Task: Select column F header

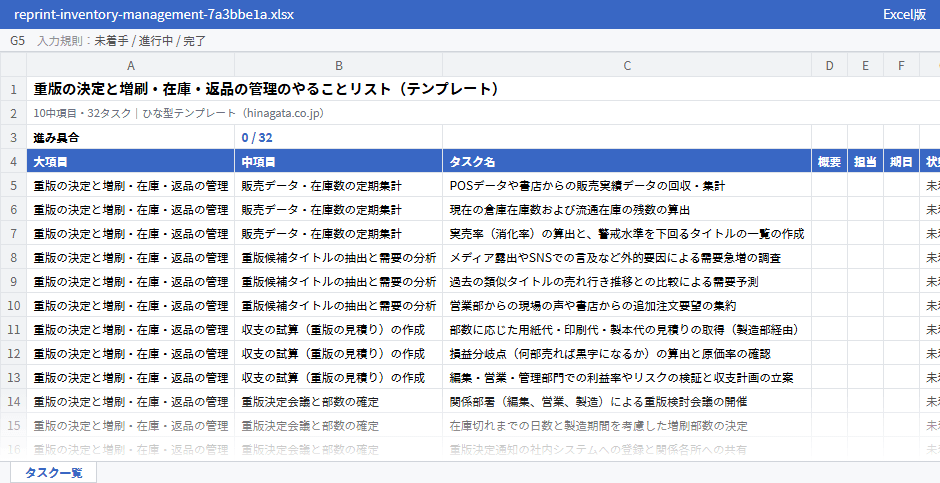Action: click(901, 65)
